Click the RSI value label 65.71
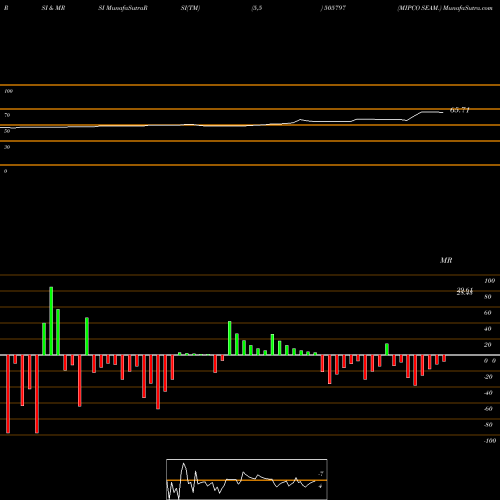The image size is (500, 500). (460, 110)
